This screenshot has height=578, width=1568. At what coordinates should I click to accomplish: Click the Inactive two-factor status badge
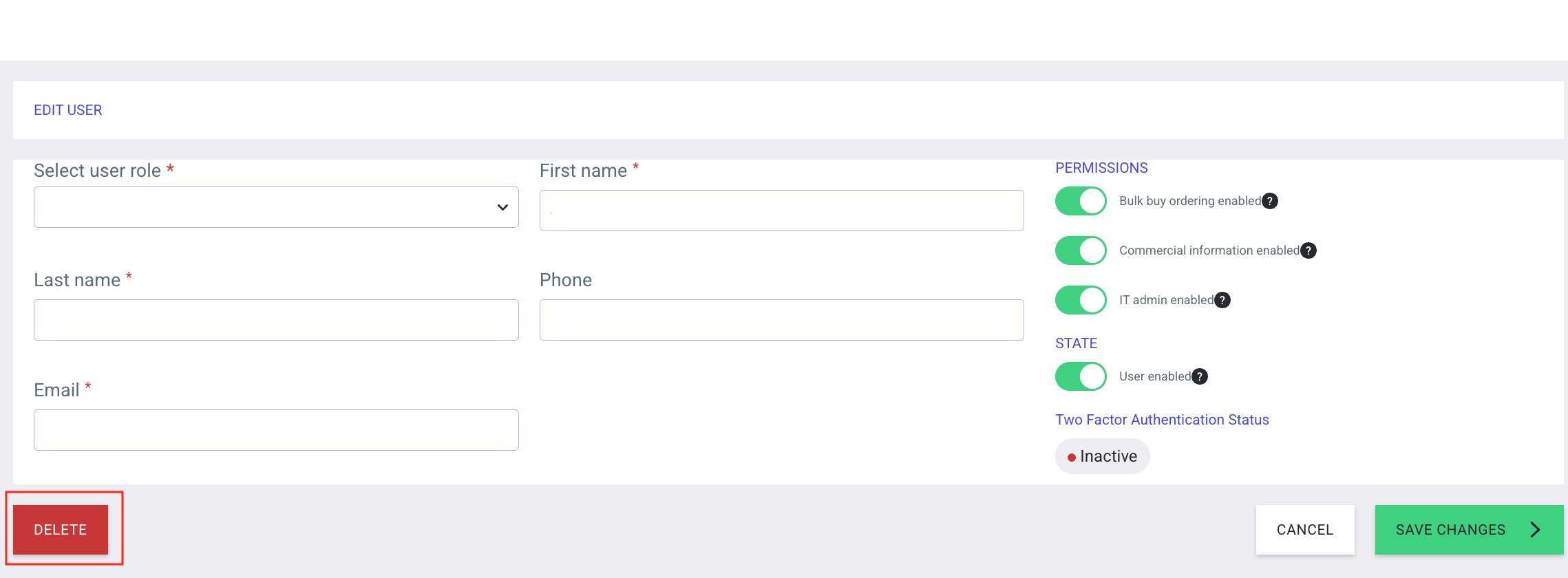(x=1102, y=456)
